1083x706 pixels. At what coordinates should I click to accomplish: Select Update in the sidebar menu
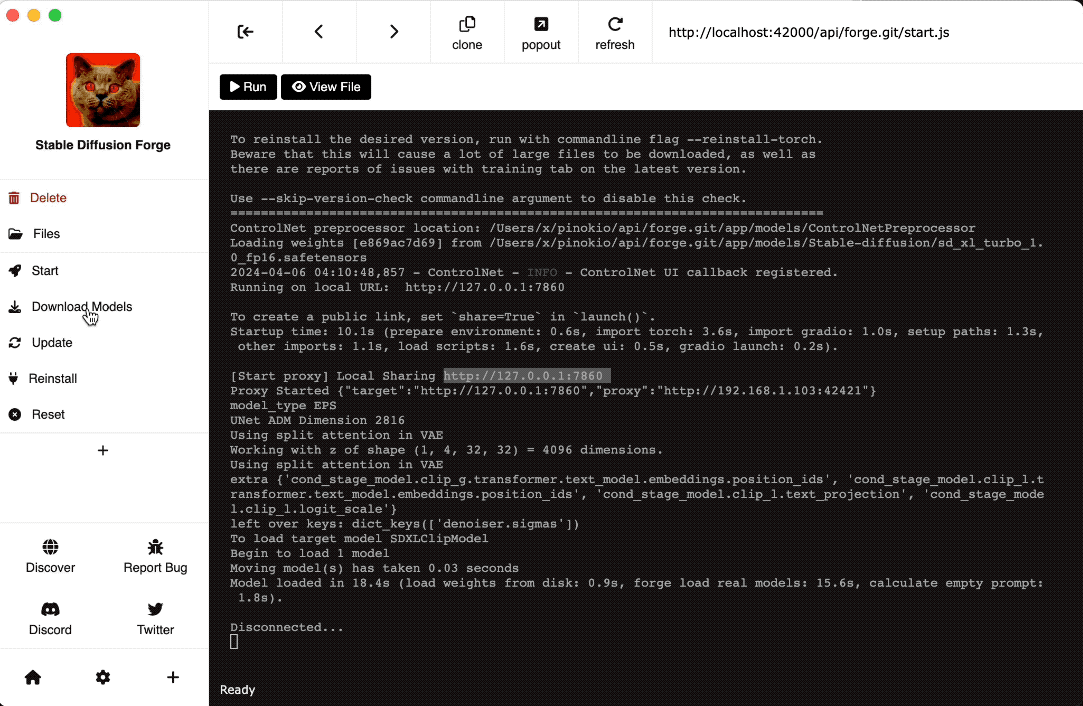click(x=50, y=342)
